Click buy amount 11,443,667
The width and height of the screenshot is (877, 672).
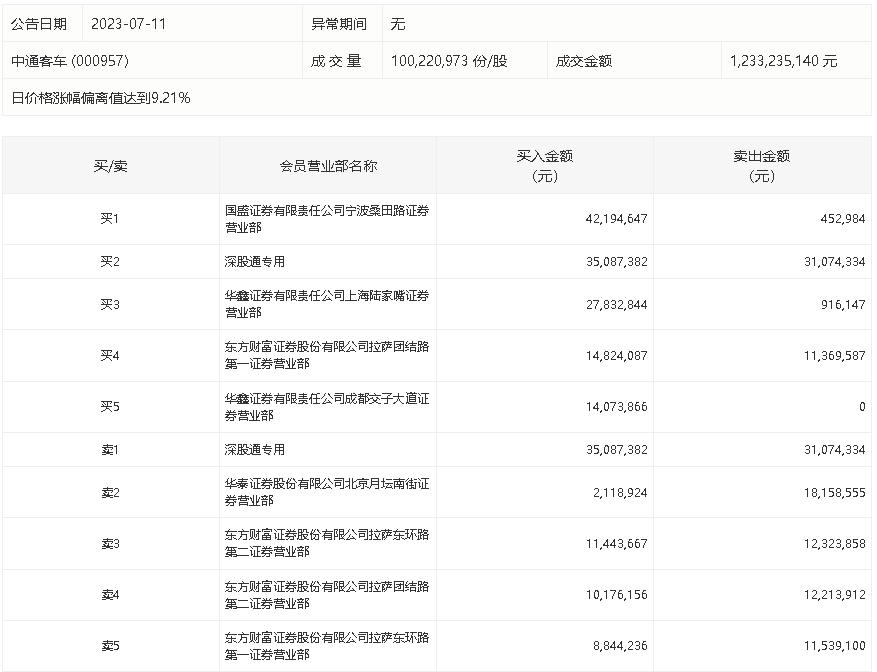pyautogui.click(x=616, y=544)
